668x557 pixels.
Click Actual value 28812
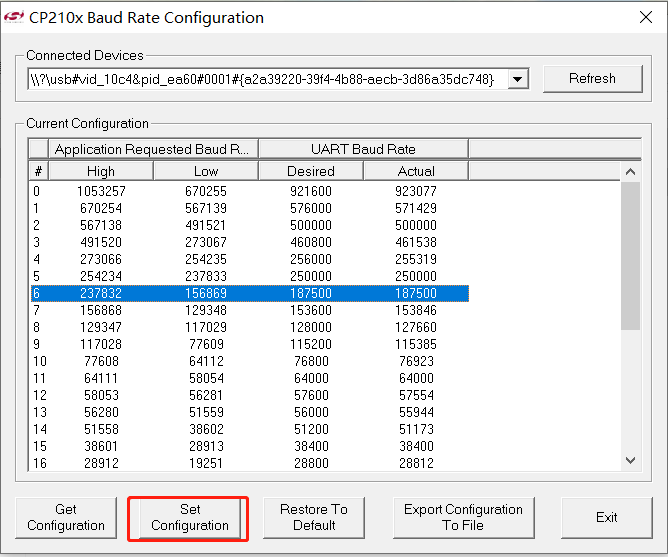point(416,463)
